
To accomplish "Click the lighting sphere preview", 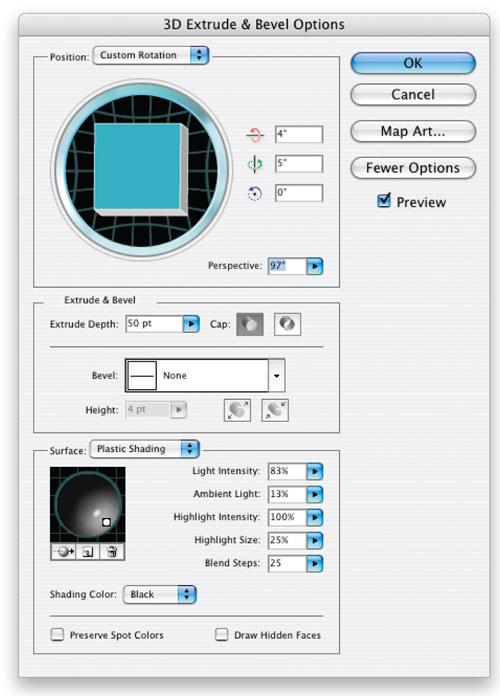I will pos(87,505).
